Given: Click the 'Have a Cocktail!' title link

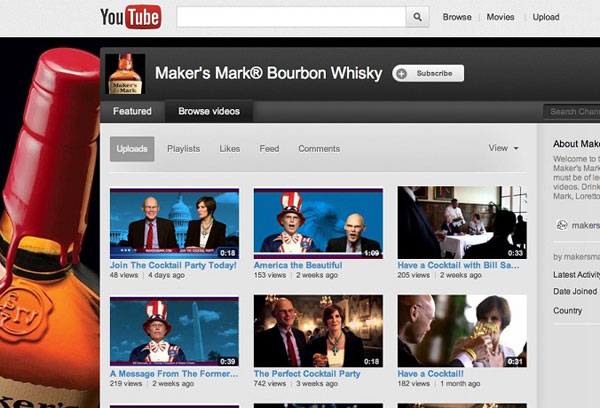Looking at the screenshot, I should tap(430, 374).
